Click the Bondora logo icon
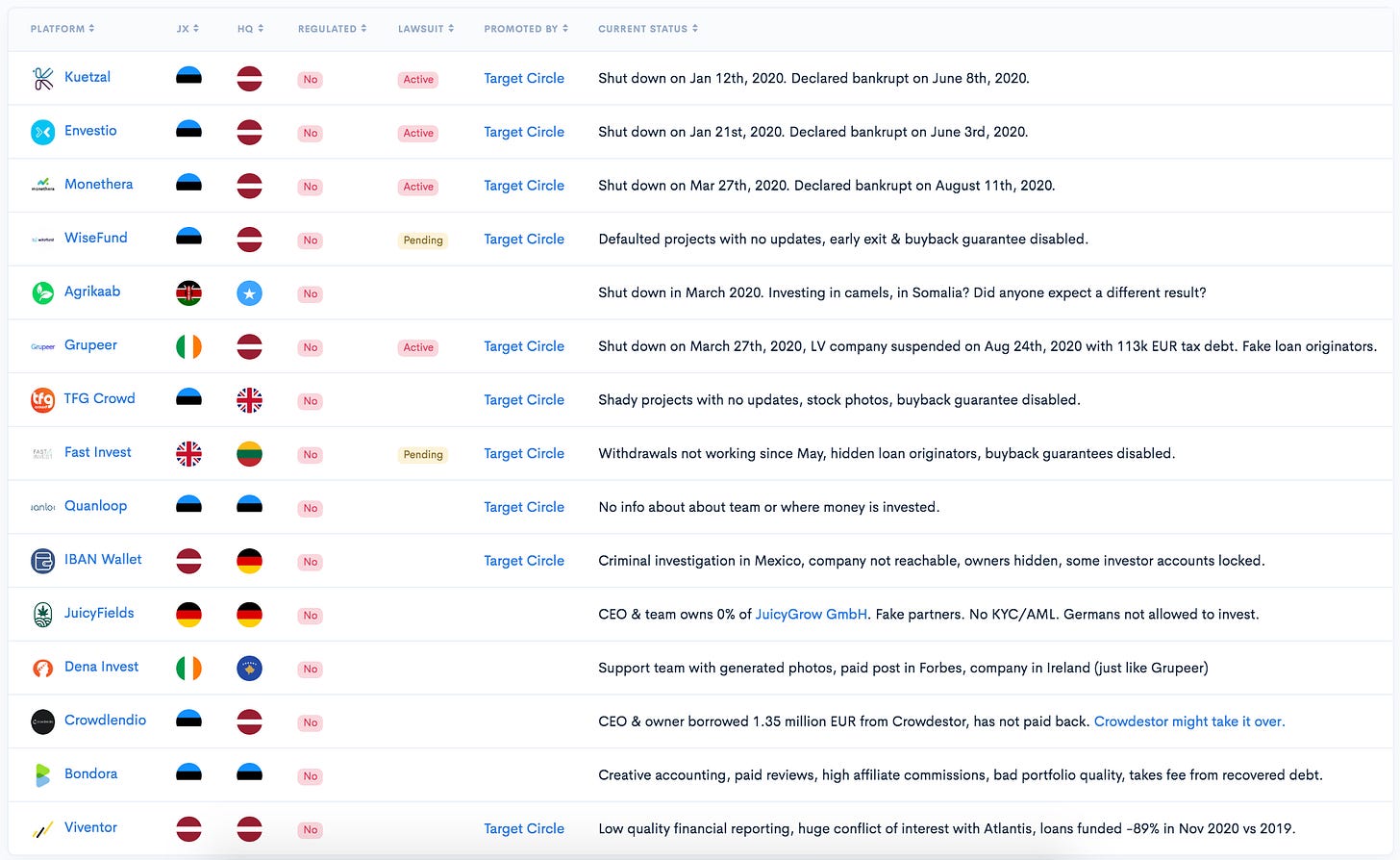 point(43,775)
